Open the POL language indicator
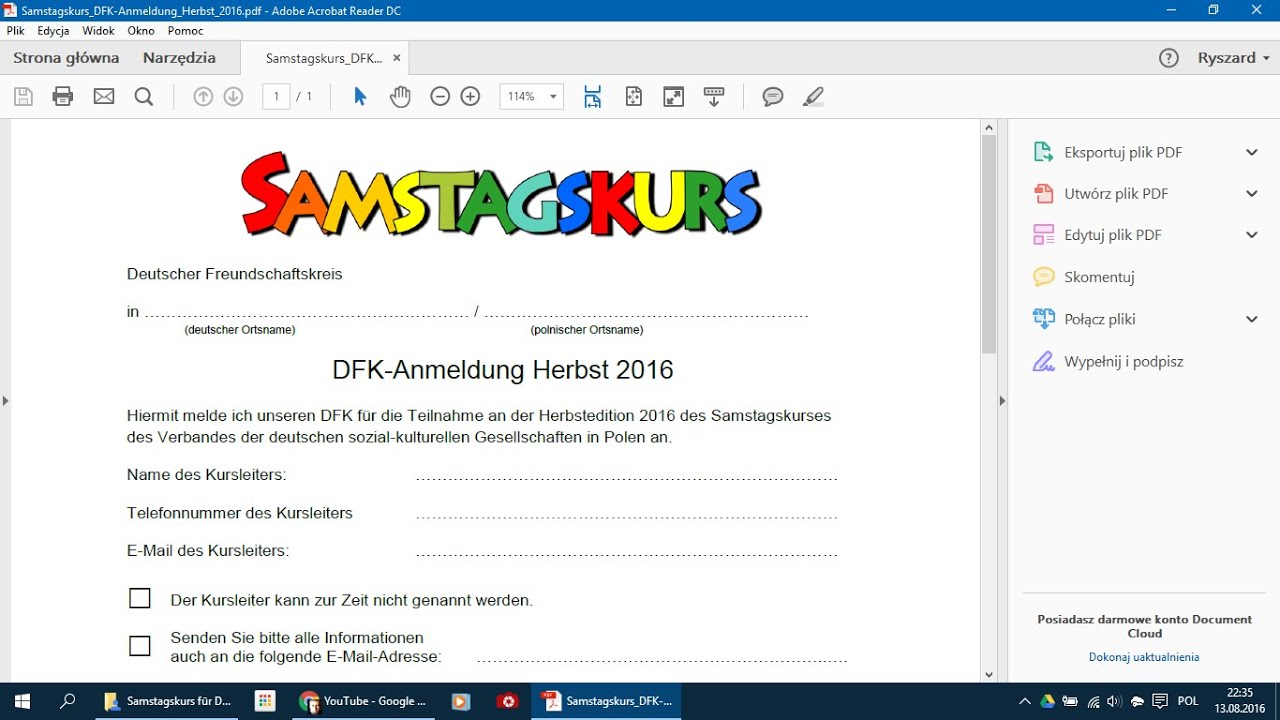 pyautogui.click(x=1188, y=701)
